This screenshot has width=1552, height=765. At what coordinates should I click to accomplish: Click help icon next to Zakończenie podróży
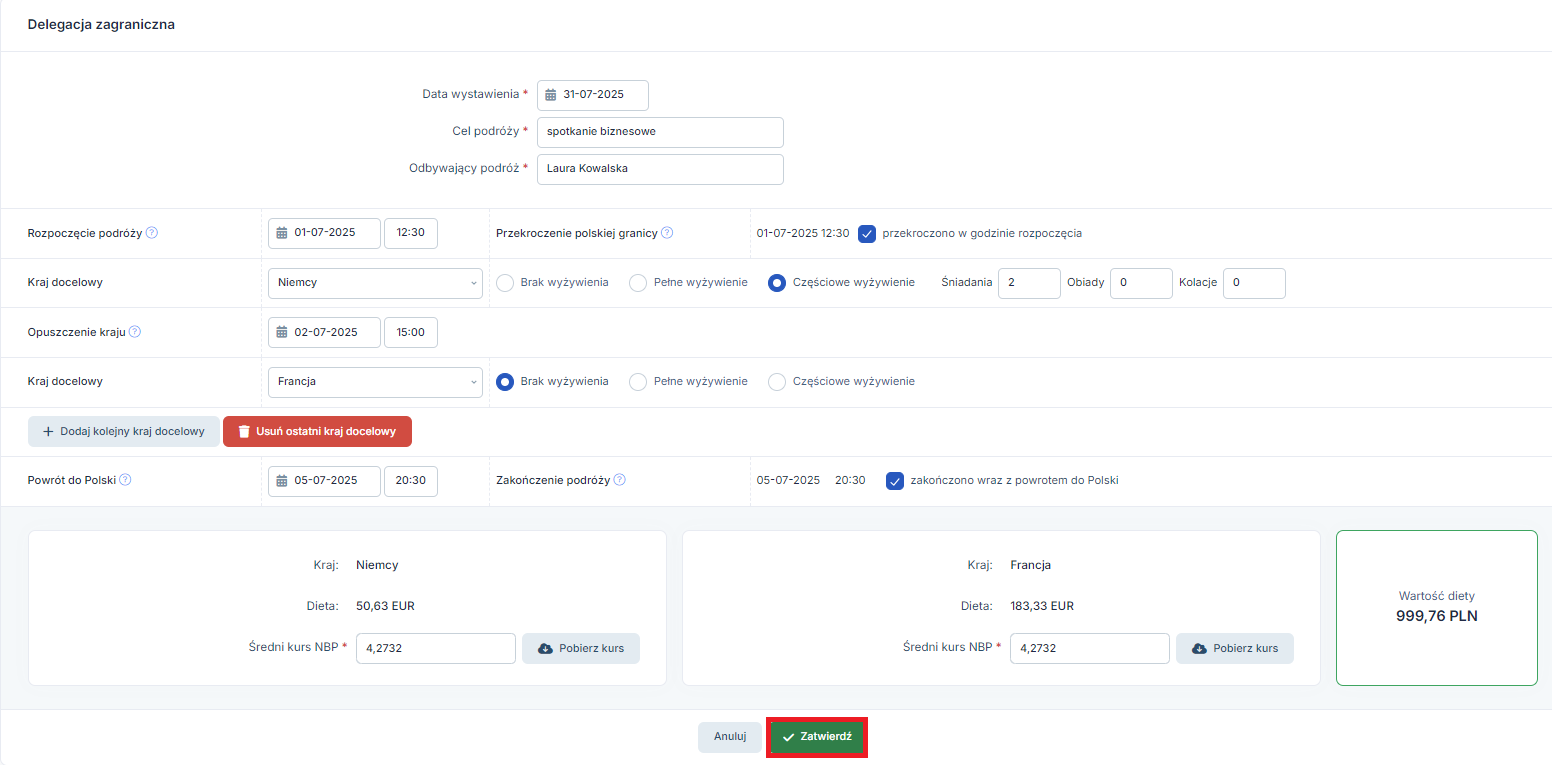click(x=620, y=480)
